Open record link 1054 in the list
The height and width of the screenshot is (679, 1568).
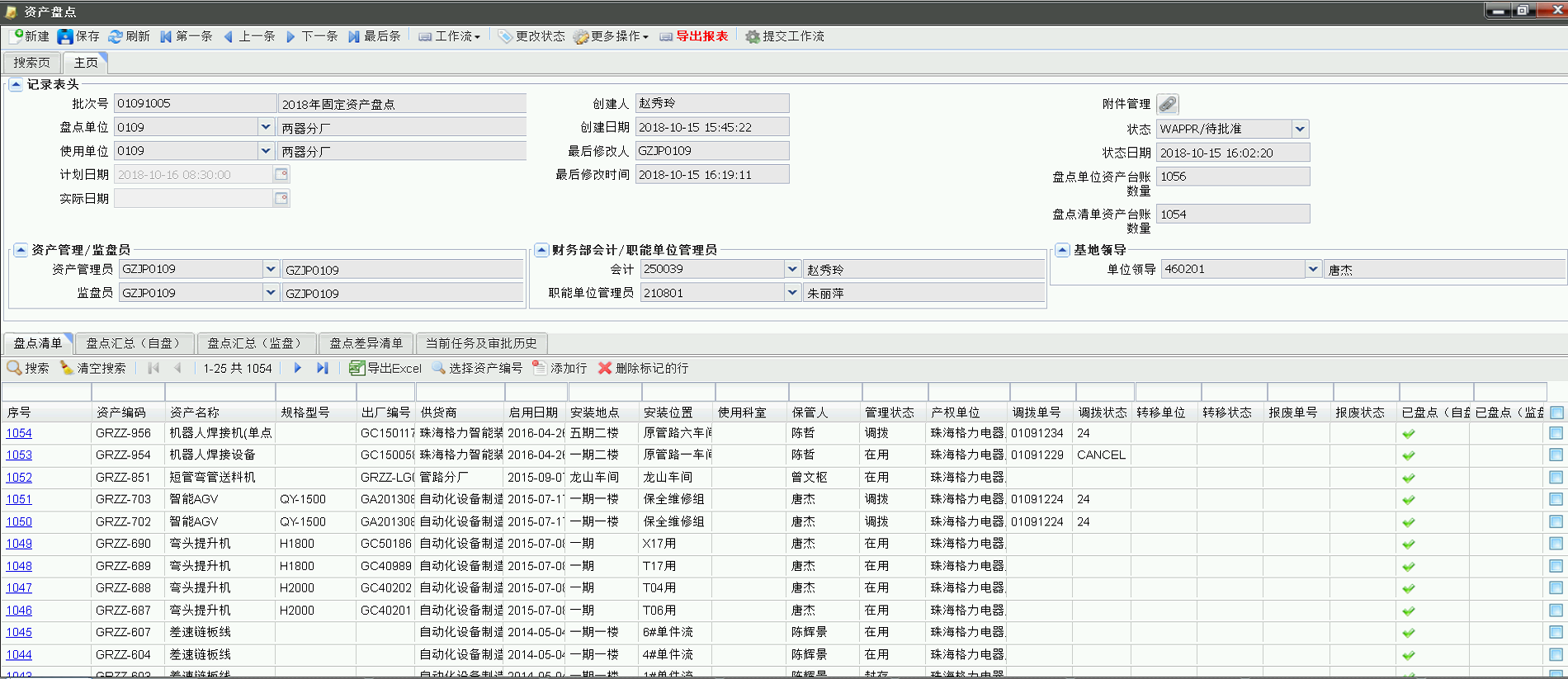[19, 433]
